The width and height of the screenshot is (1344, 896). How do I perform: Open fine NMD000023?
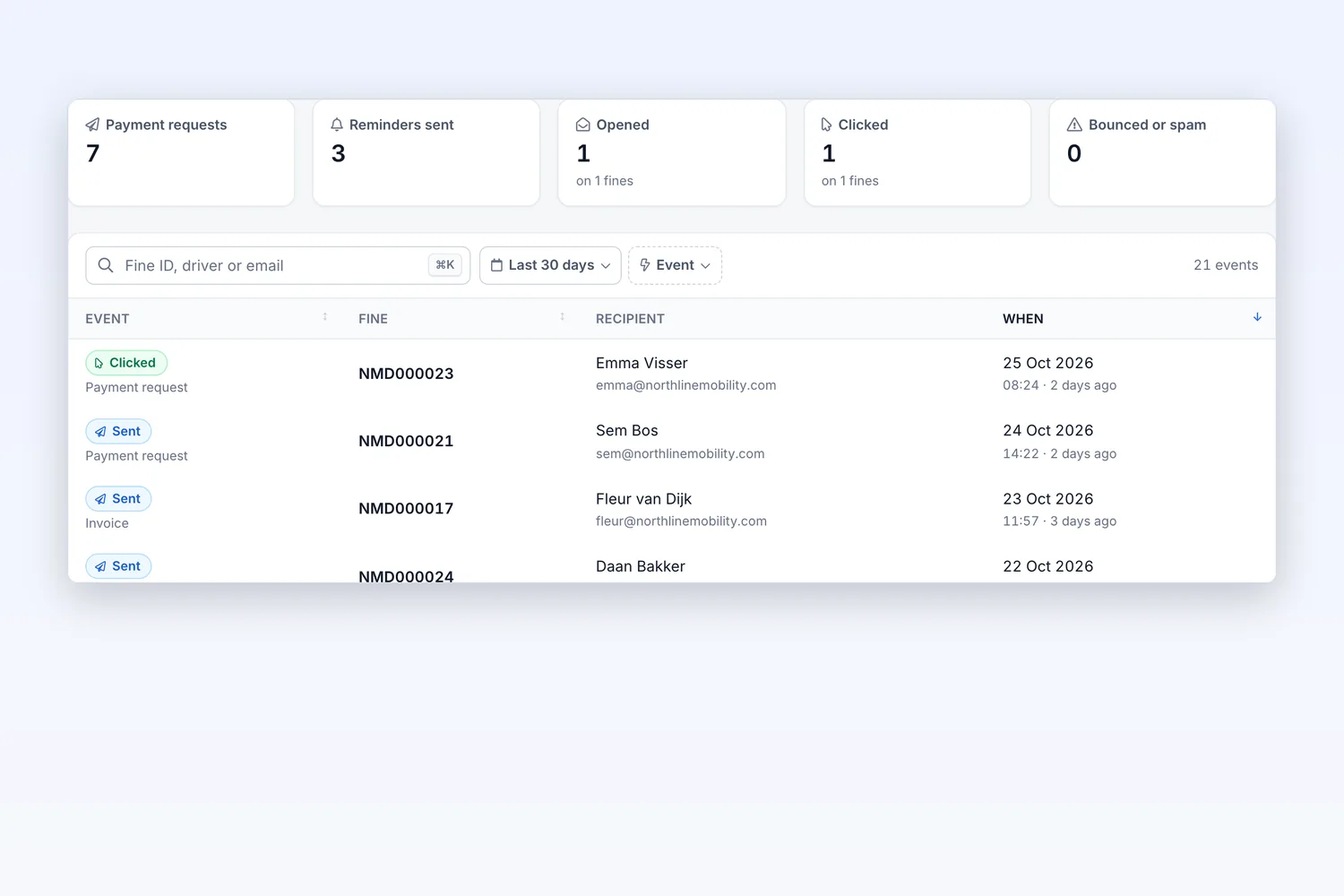[406, 374]
